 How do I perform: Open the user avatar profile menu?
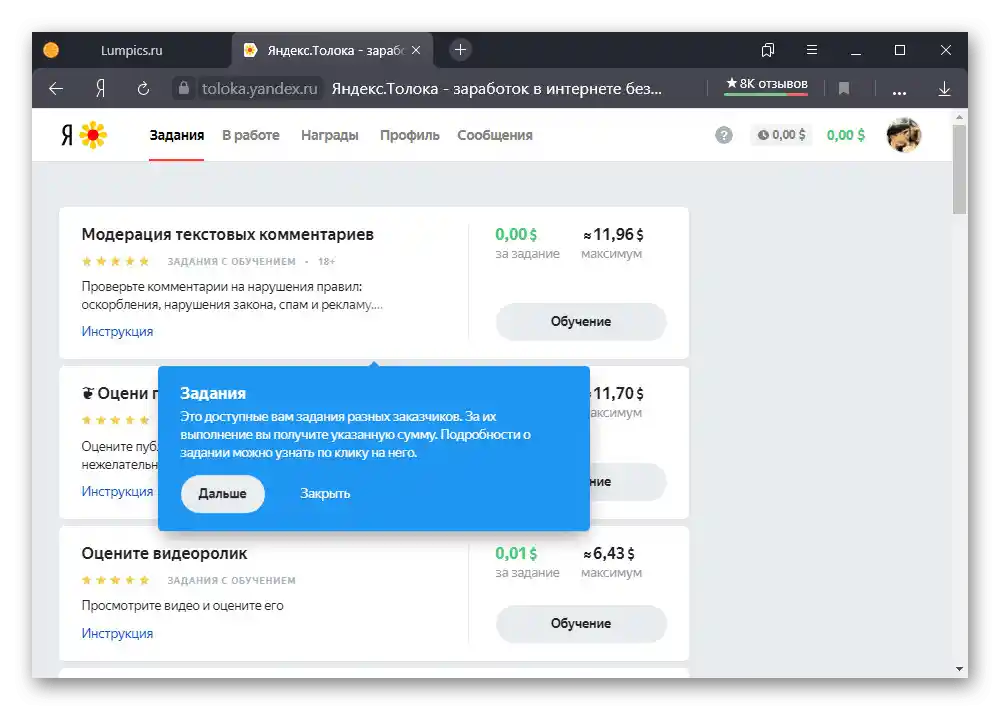pyautogui.click(x=903, y=135)
